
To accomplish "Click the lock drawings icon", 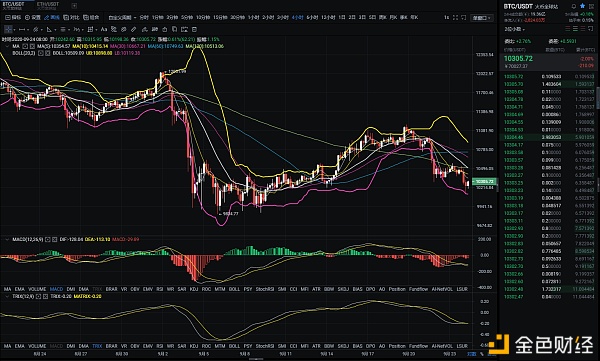I will [x=165, y=29].
